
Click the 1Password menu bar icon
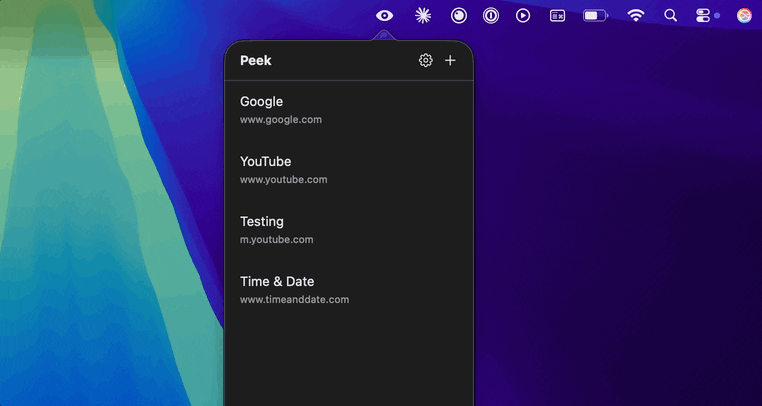(x=491, y=16)
